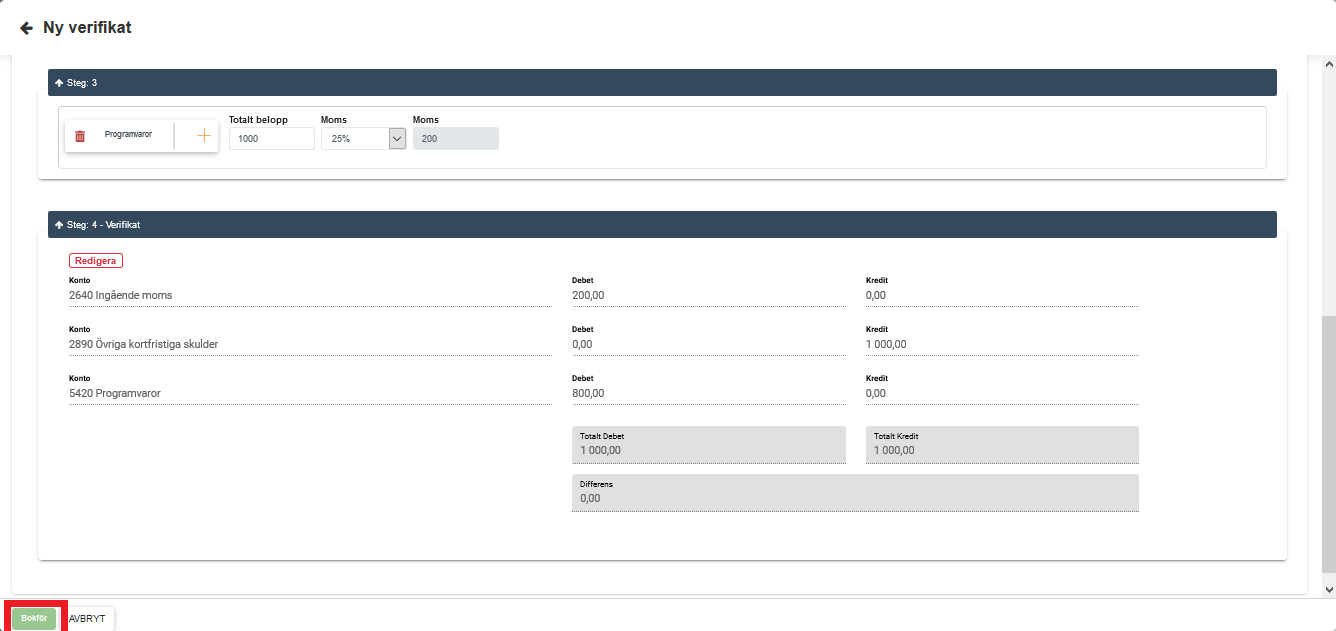This screenshot has height=631, width=1336.
Task: Add a new row with the orange plus icon
Action: click(204, 136)
